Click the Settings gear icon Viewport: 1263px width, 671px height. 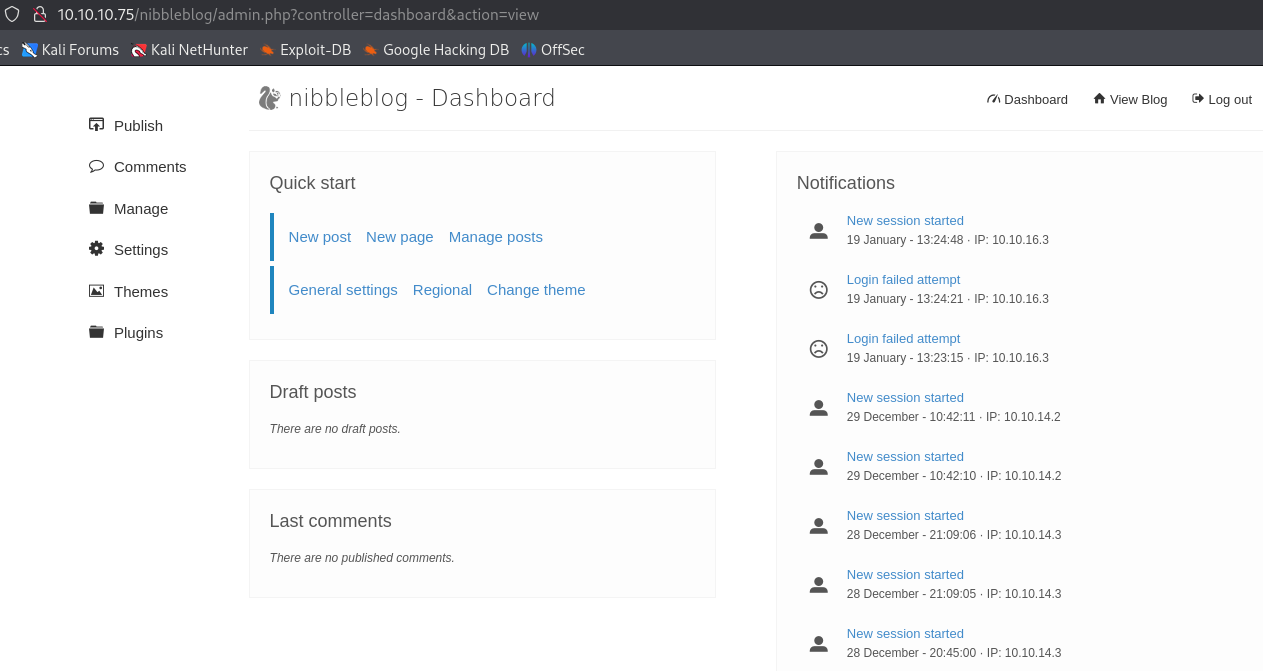tap(96, 249)
